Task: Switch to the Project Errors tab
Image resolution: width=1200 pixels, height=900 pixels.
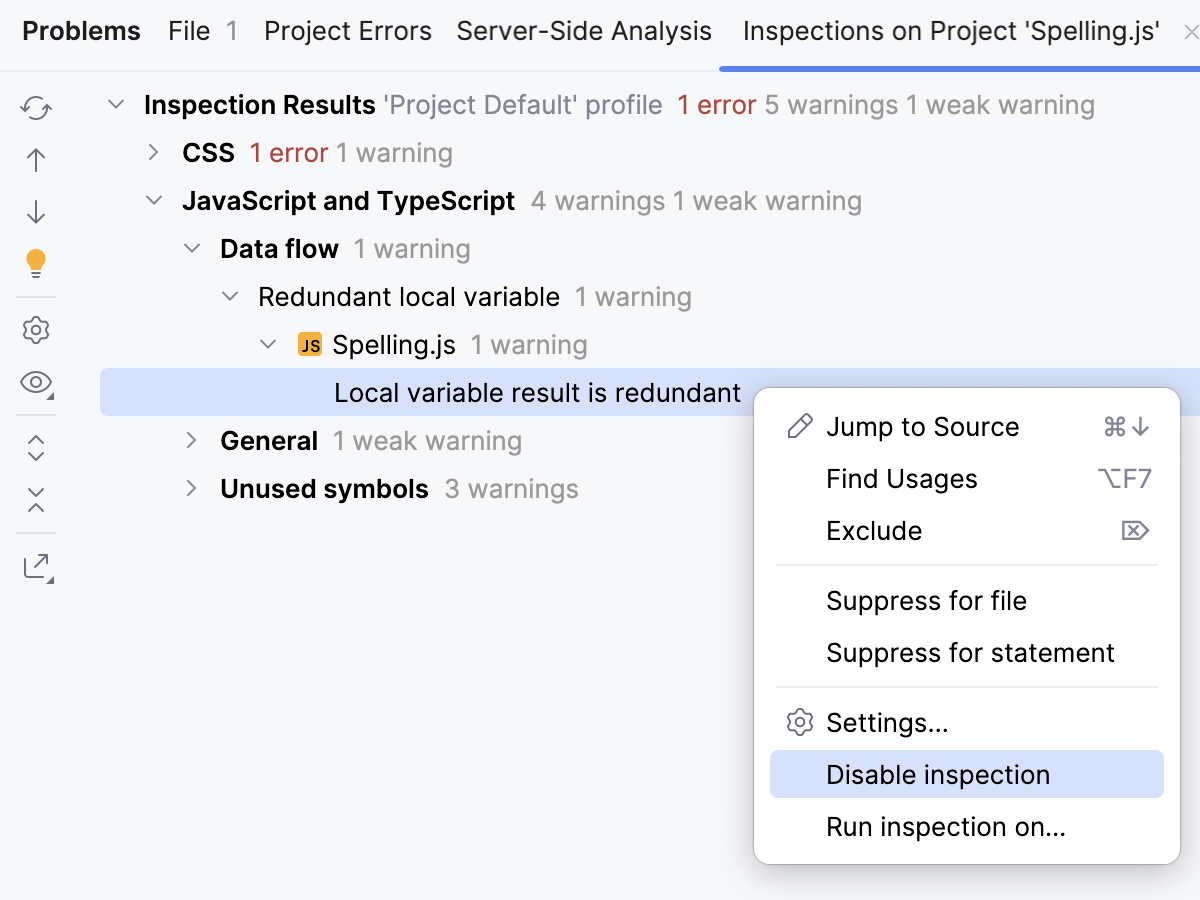Action: click(347, 31)
